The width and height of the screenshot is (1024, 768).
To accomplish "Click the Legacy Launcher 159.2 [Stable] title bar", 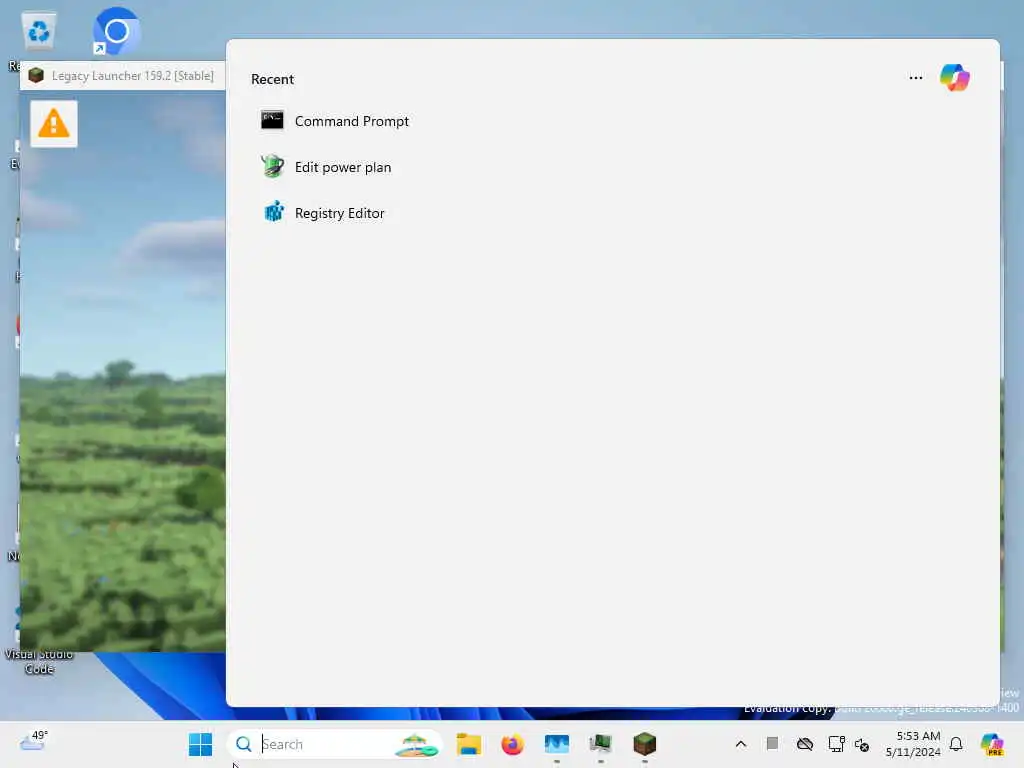I will tap(123, 76).
